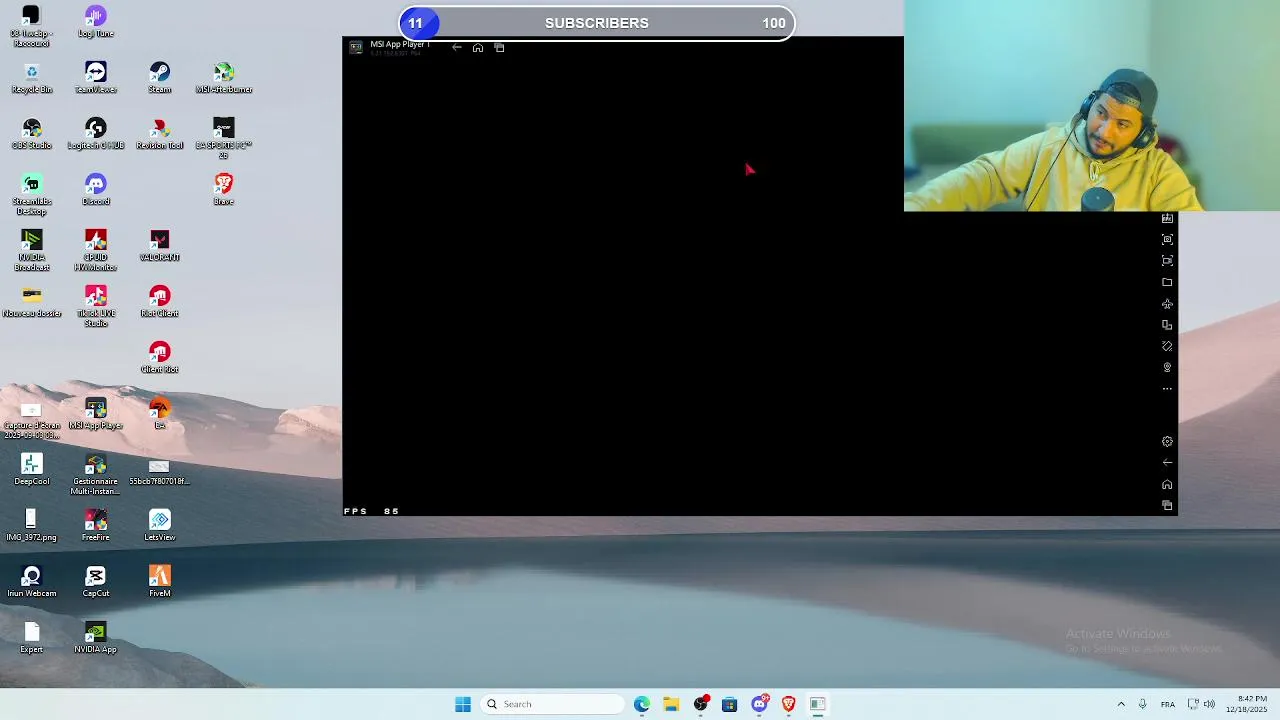Select the CapCut desktop shortcut
Image resolution: width=1280 pixels, height=720 pixels.
tap(96, 582)
